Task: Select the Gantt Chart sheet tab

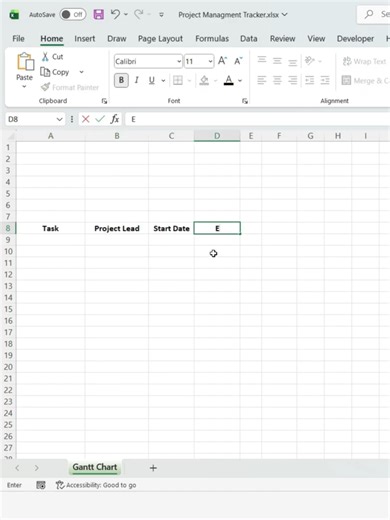Action: [95, 467]
